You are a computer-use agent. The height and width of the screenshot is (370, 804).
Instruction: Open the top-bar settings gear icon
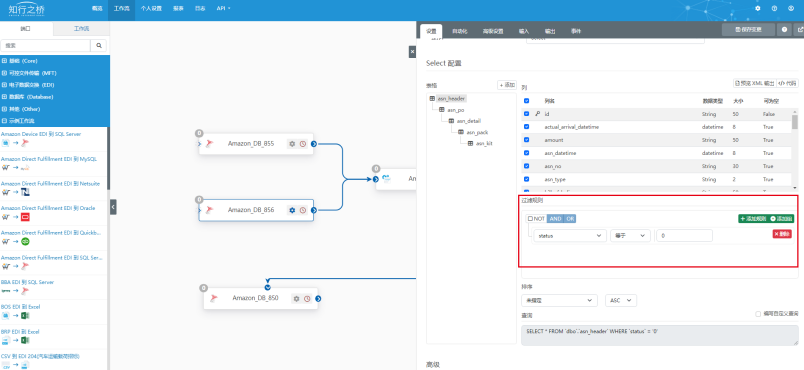758,9
